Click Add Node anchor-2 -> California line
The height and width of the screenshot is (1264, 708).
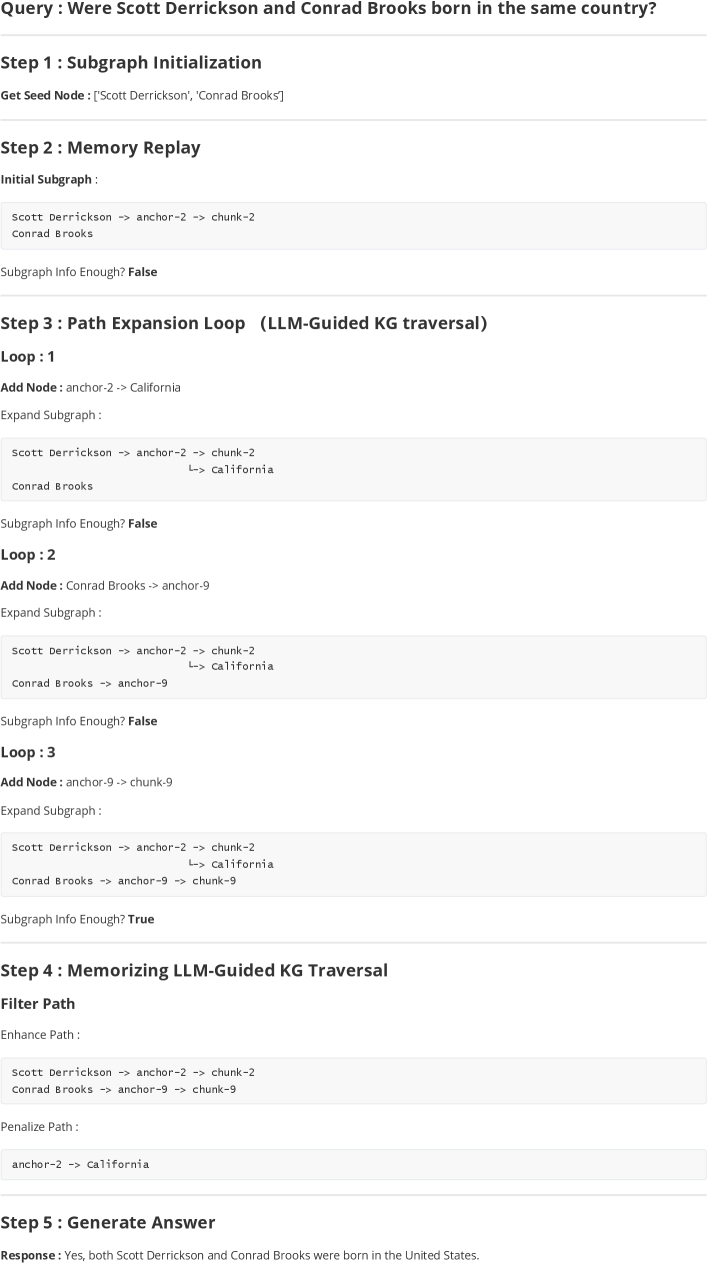point(91,387)
